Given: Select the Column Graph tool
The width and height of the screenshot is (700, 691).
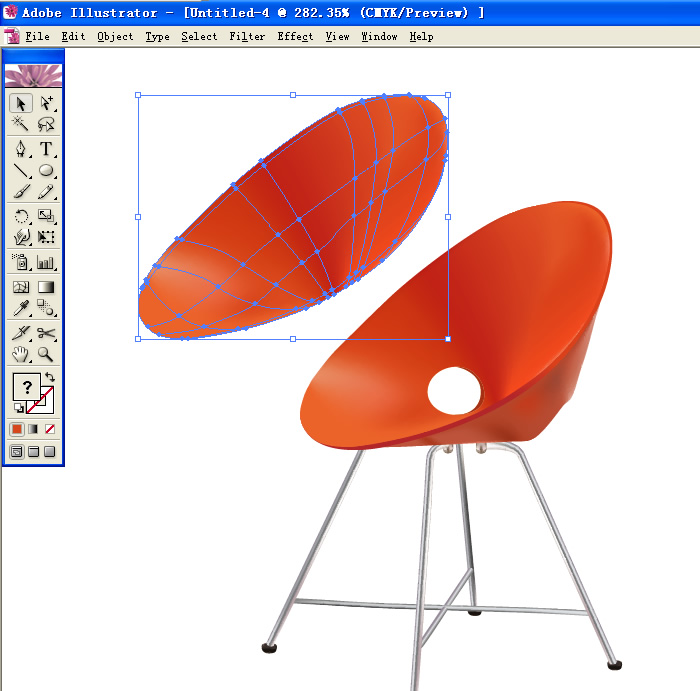Looking at the screenshot, I should click(46, 262).
